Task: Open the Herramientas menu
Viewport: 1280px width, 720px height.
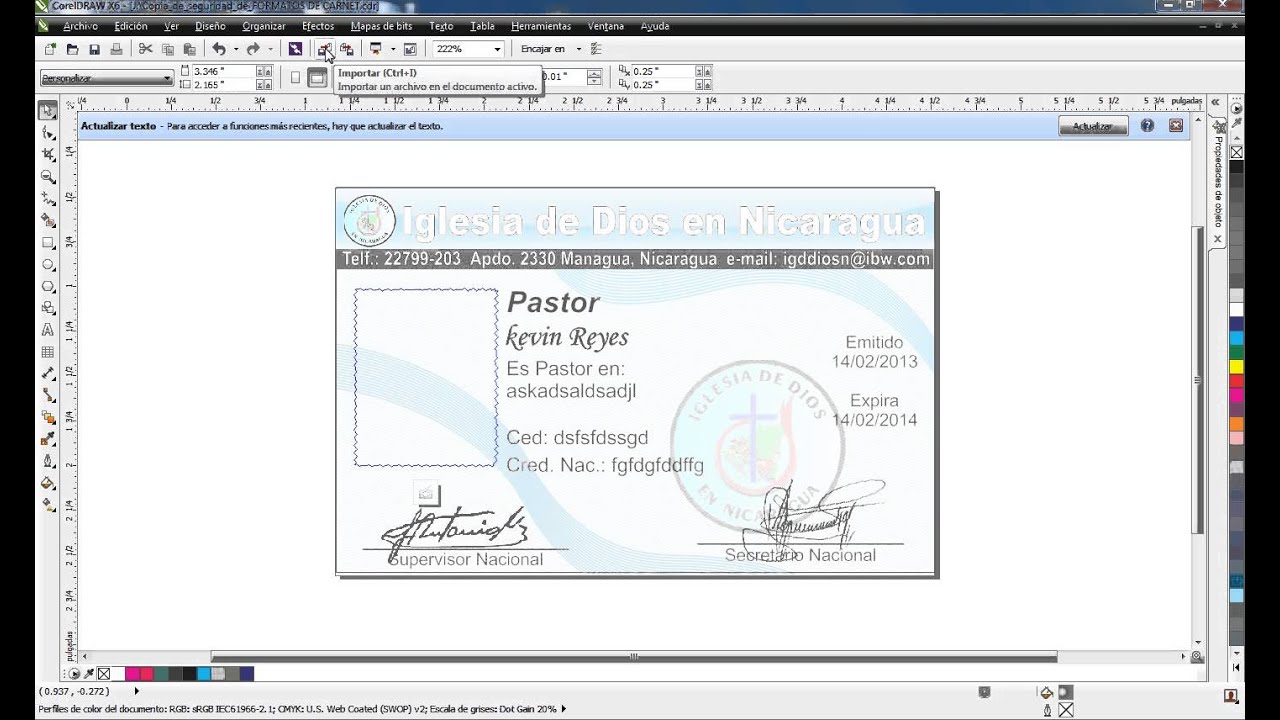Action: pos(541,26)
